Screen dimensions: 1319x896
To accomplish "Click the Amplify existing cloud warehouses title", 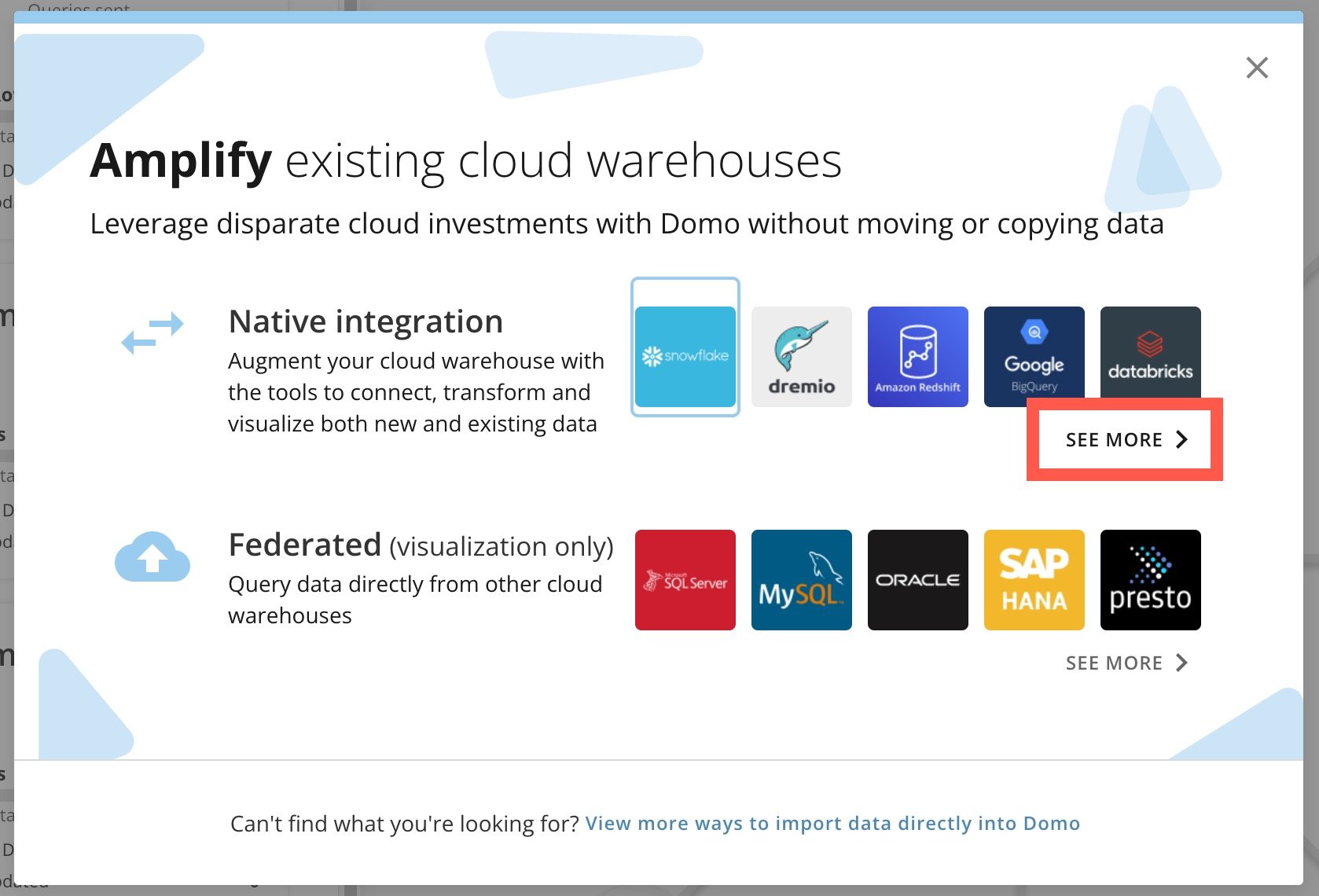I will click(466, 161).
